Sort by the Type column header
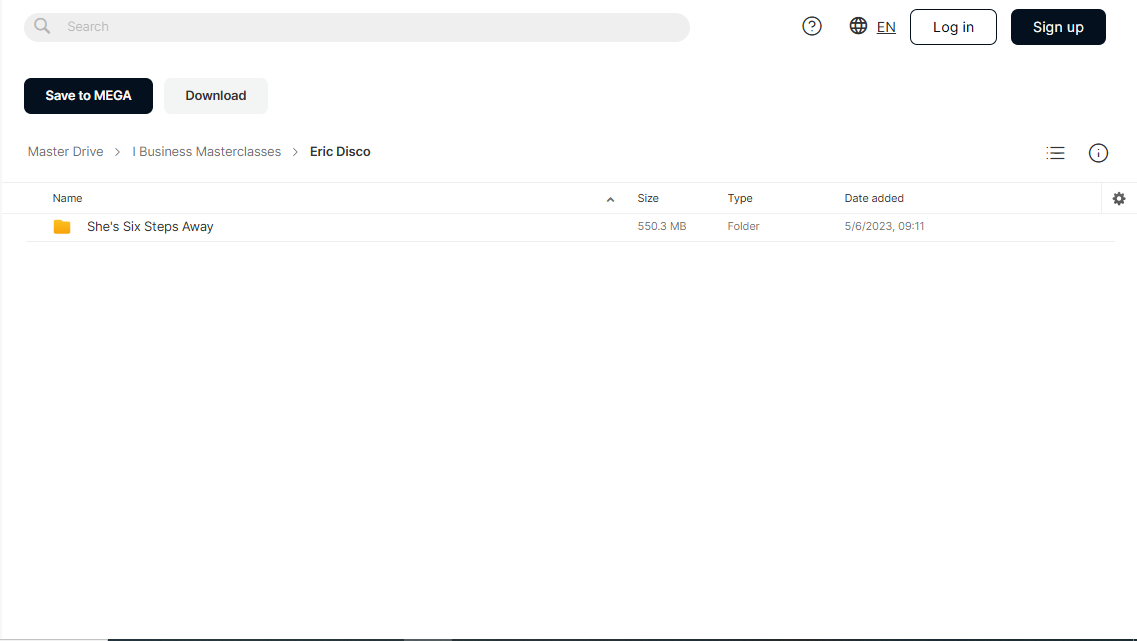The width and height of the screenshot is (1137, 641). point(740,198)
